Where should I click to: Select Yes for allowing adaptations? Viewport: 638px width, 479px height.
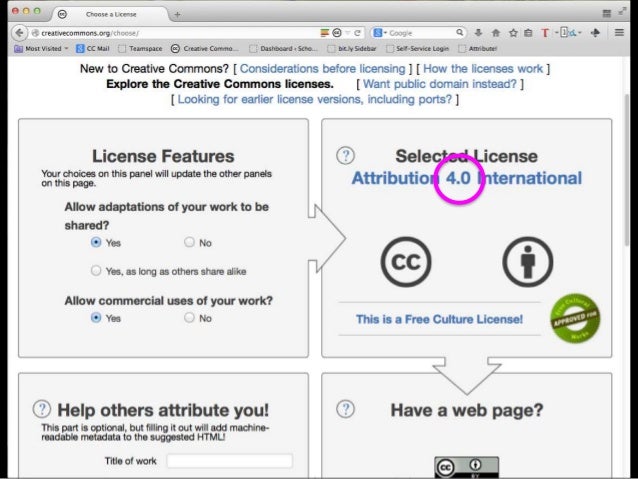96,242
